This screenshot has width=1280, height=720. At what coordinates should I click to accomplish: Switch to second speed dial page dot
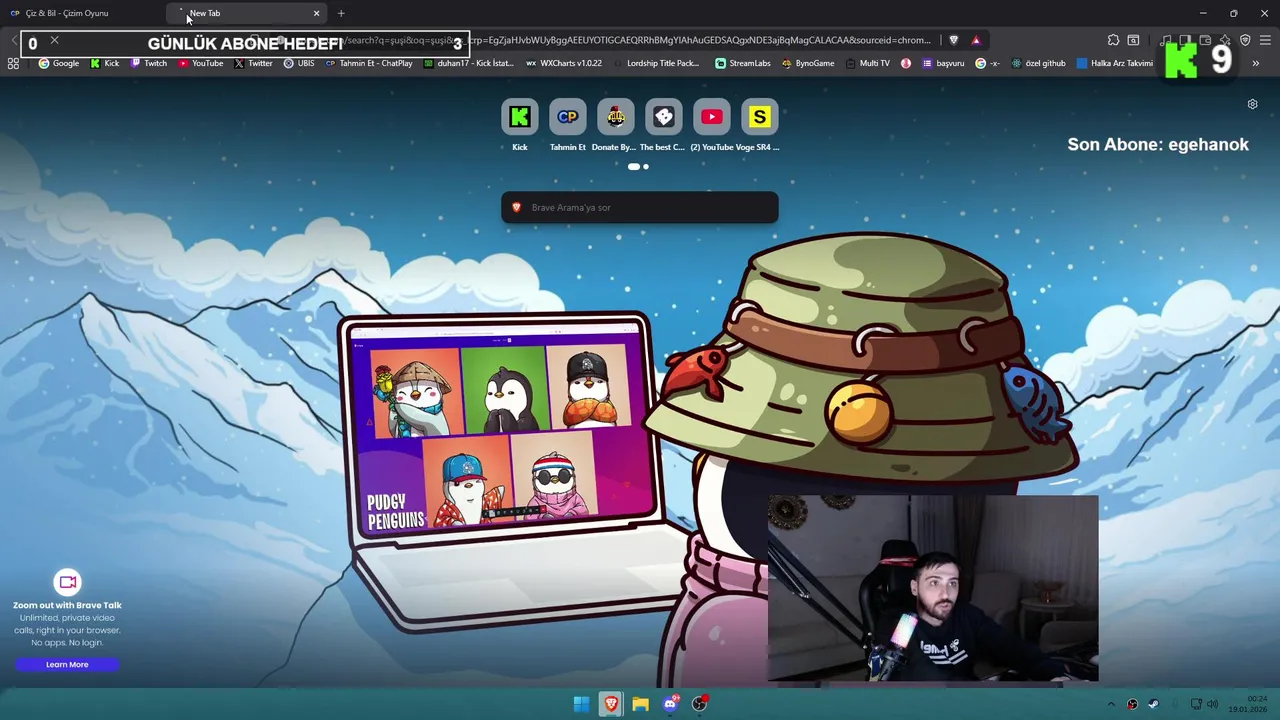646,166
